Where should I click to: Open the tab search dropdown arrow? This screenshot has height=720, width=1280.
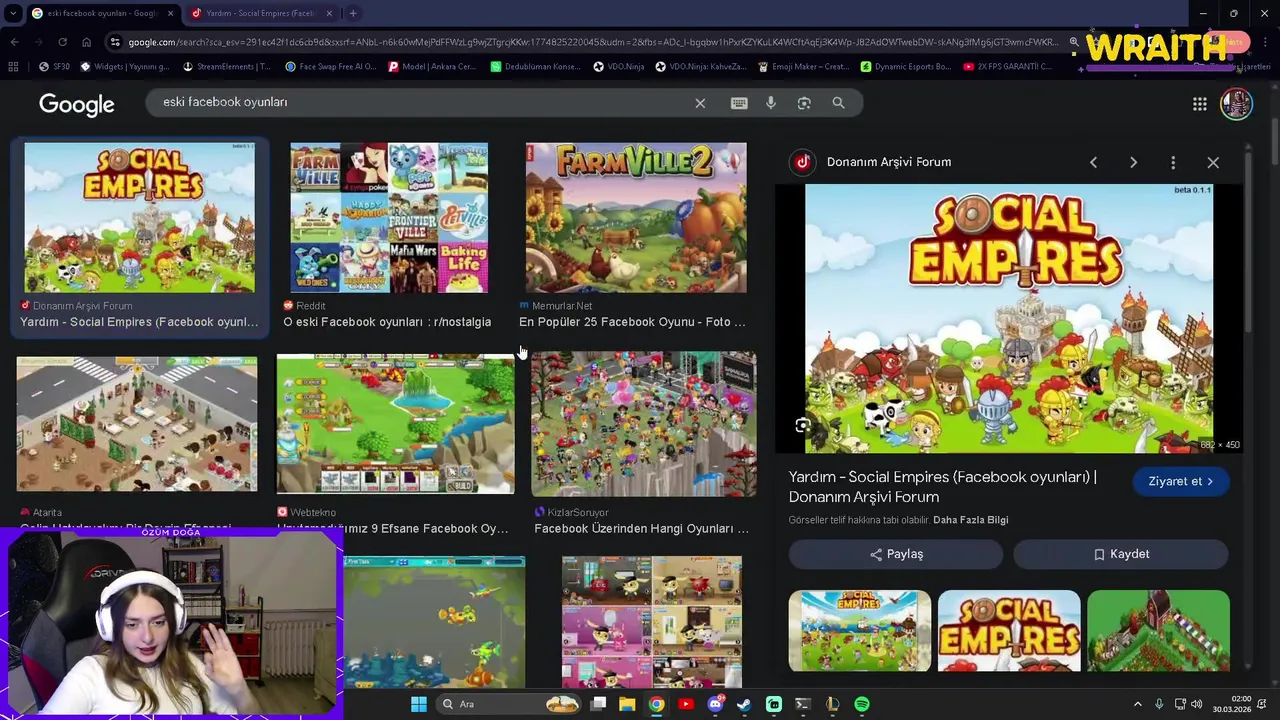[12, 13]
